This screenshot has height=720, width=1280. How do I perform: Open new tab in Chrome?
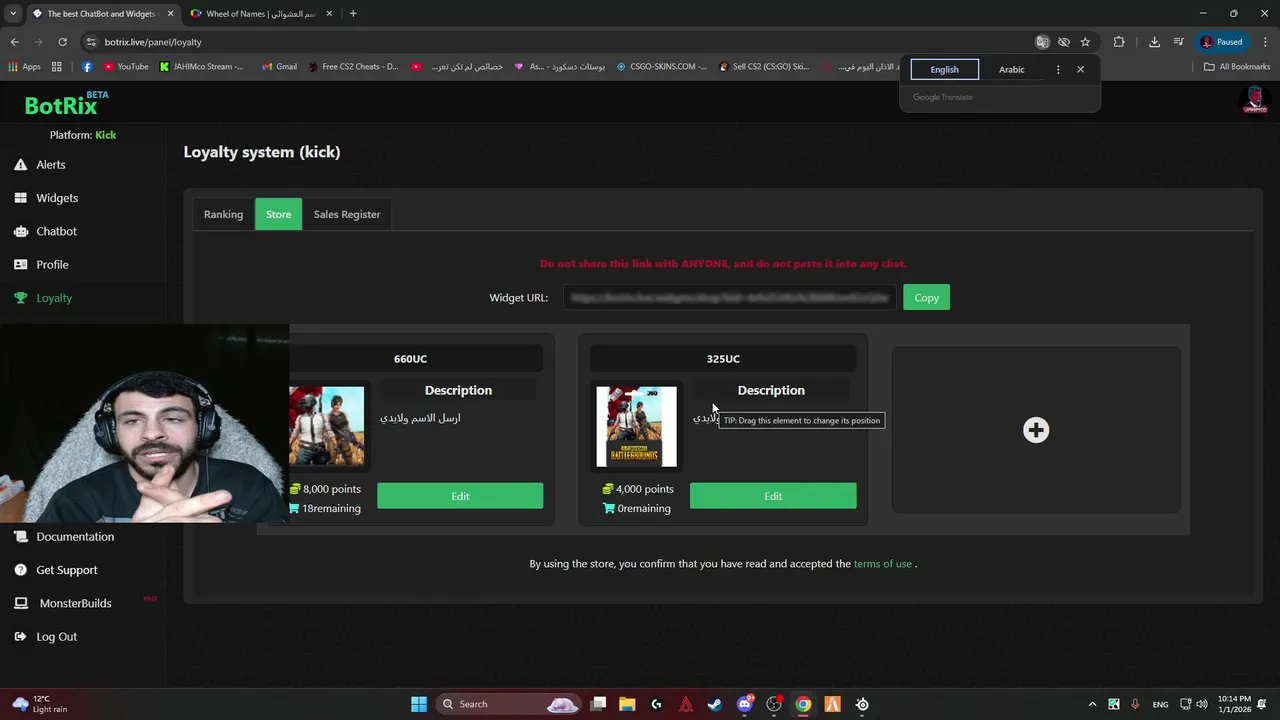coord(353,14)
